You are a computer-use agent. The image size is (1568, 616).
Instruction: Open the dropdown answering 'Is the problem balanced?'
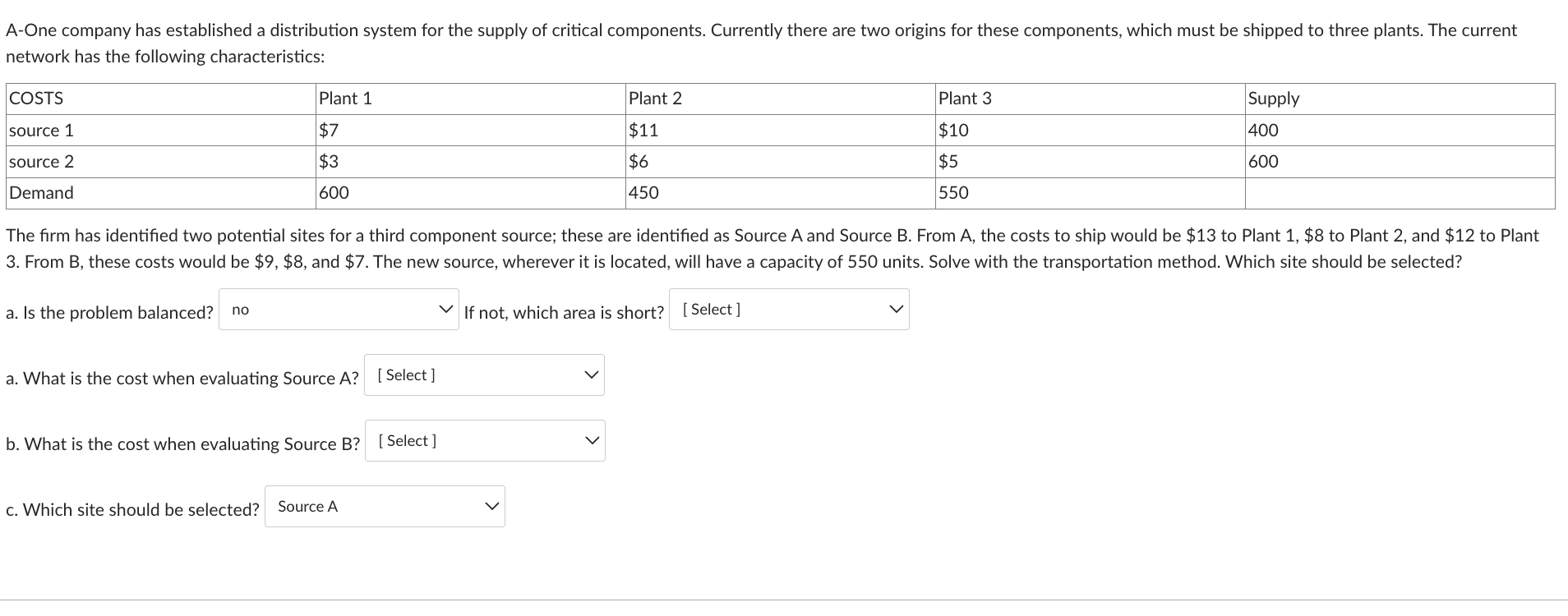pos(337,310)
